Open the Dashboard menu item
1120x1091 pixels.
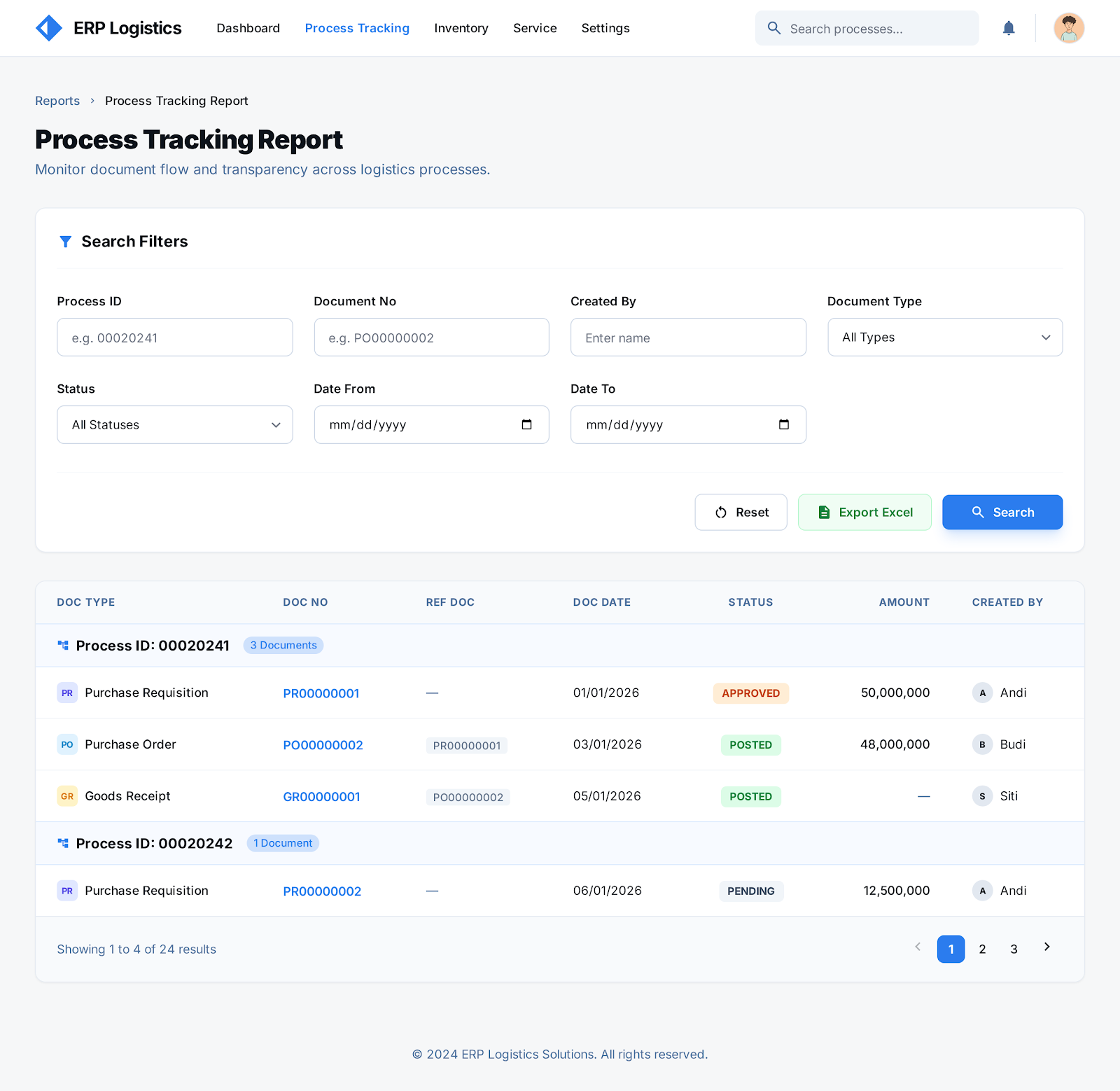pyautogui.click(x=248, y=28)
